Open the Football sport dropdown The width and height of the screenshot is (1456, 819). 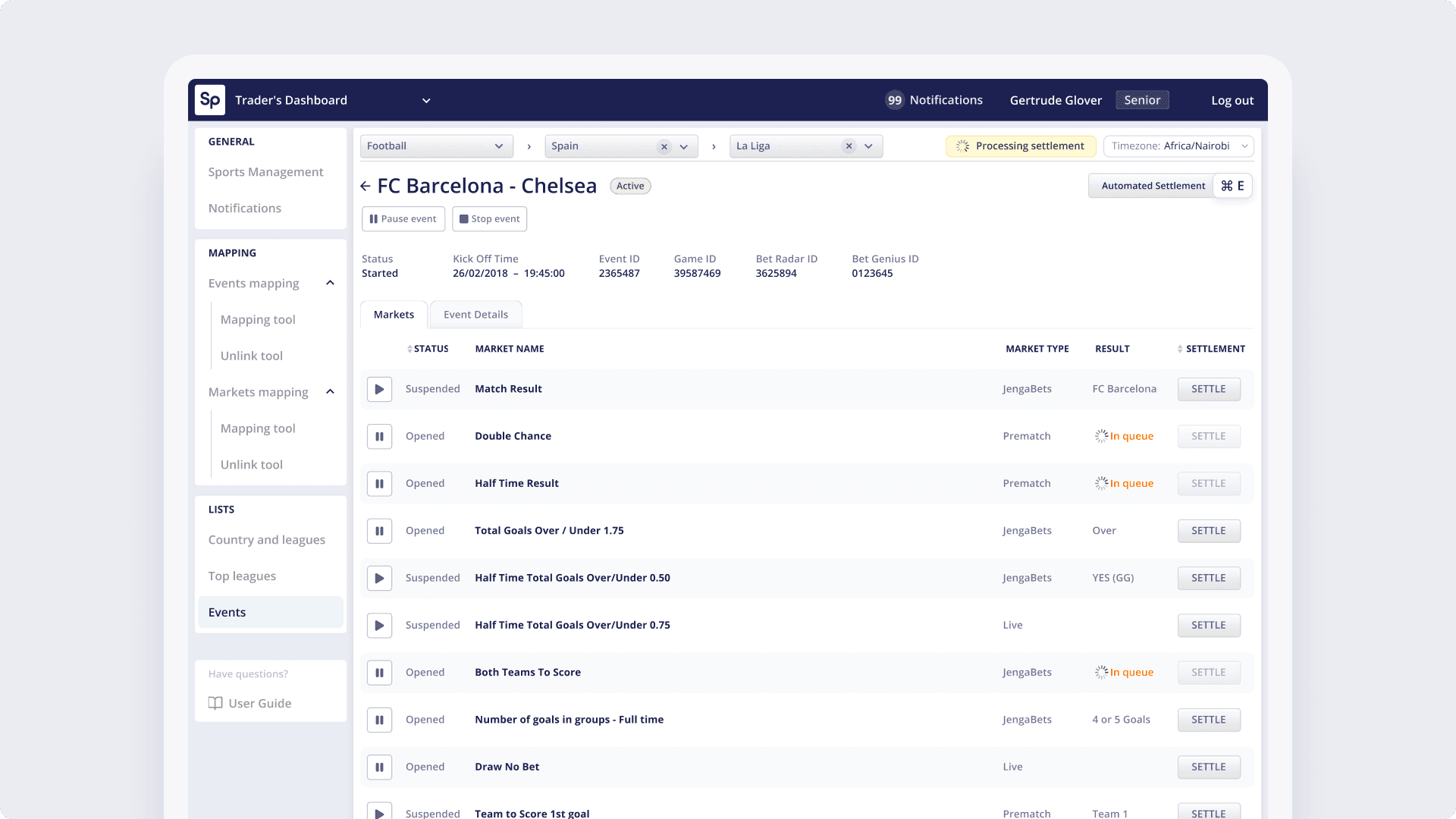[436, 146]
